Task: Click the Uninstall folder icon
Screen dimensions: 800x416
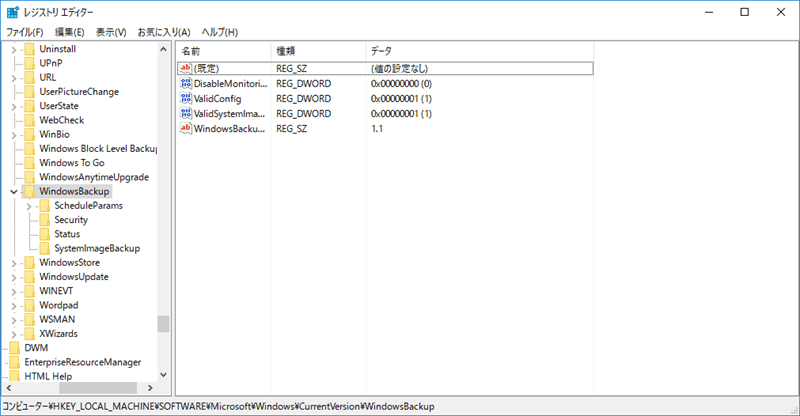Action: (30, 49)
